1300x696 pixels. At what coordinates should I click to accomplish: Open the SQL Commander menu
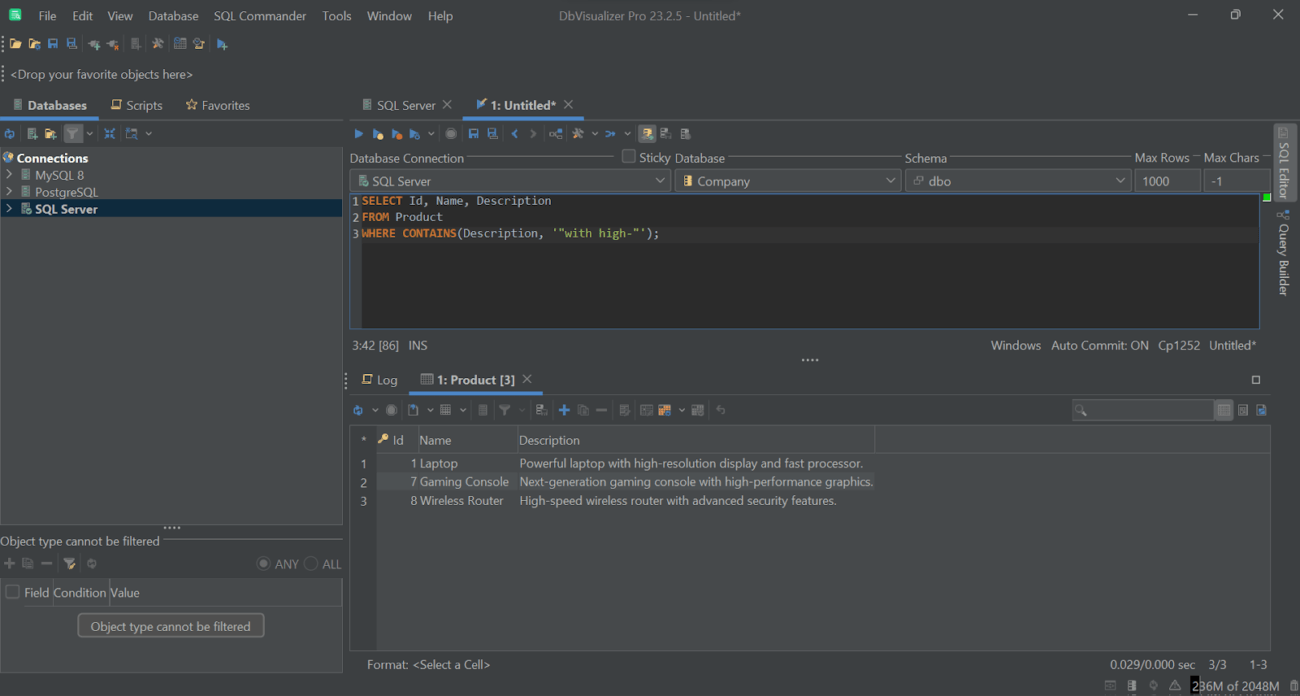click(260, 15)
